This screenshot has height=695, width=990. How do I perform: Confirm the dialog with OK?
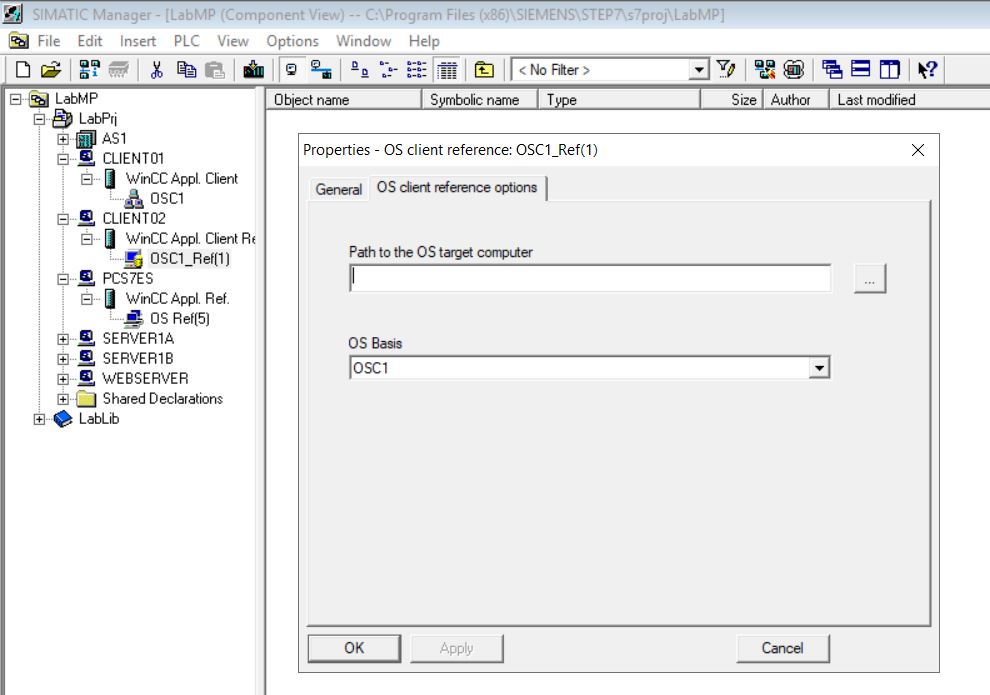(x=354, y=648)
